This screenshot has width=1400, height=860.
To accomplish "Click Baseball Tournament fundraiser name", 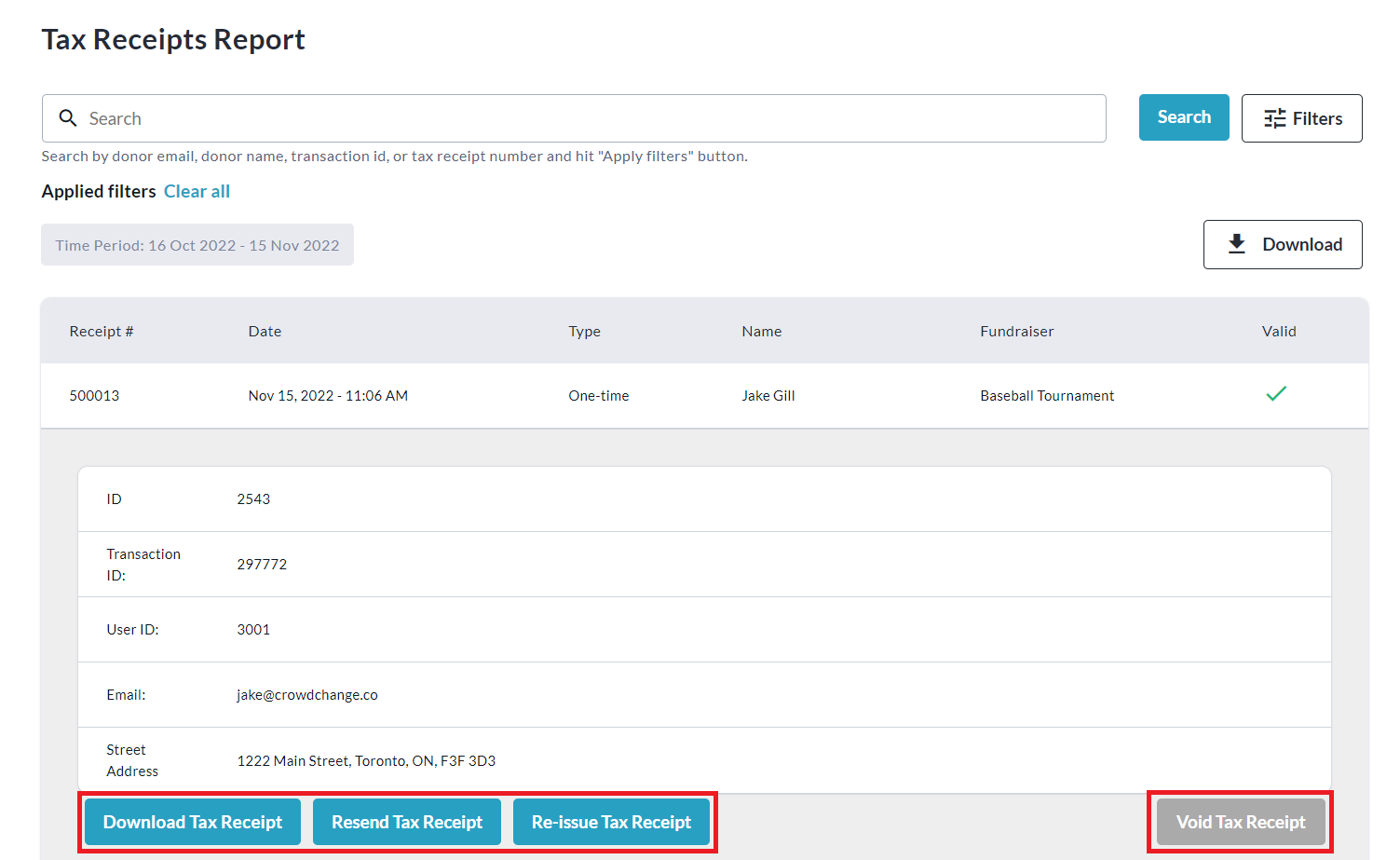I will pyautogui.click(x=1046, y=396).
